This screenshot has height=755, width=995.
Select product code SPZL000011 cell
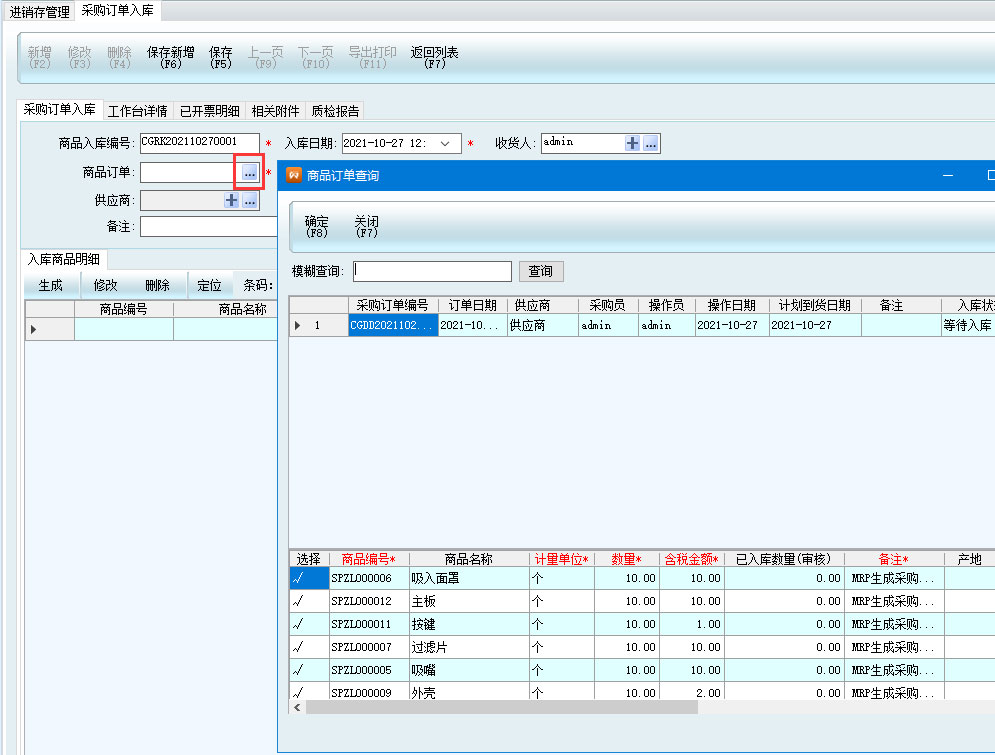369,624
